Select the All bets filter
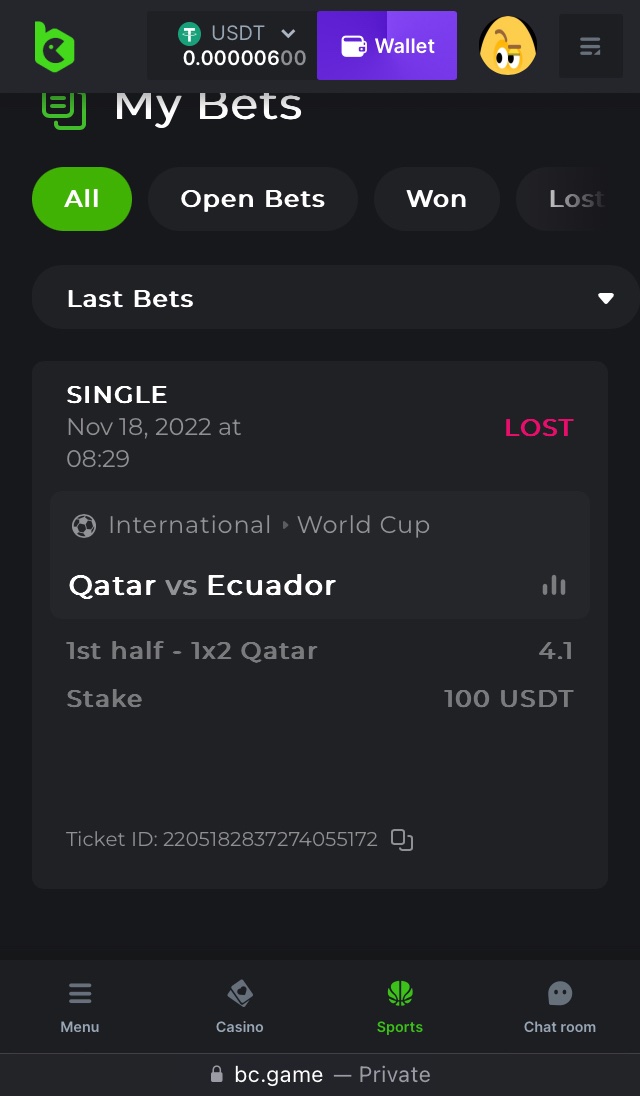This screenshot has width=640, height=1096. pos(82,199)
